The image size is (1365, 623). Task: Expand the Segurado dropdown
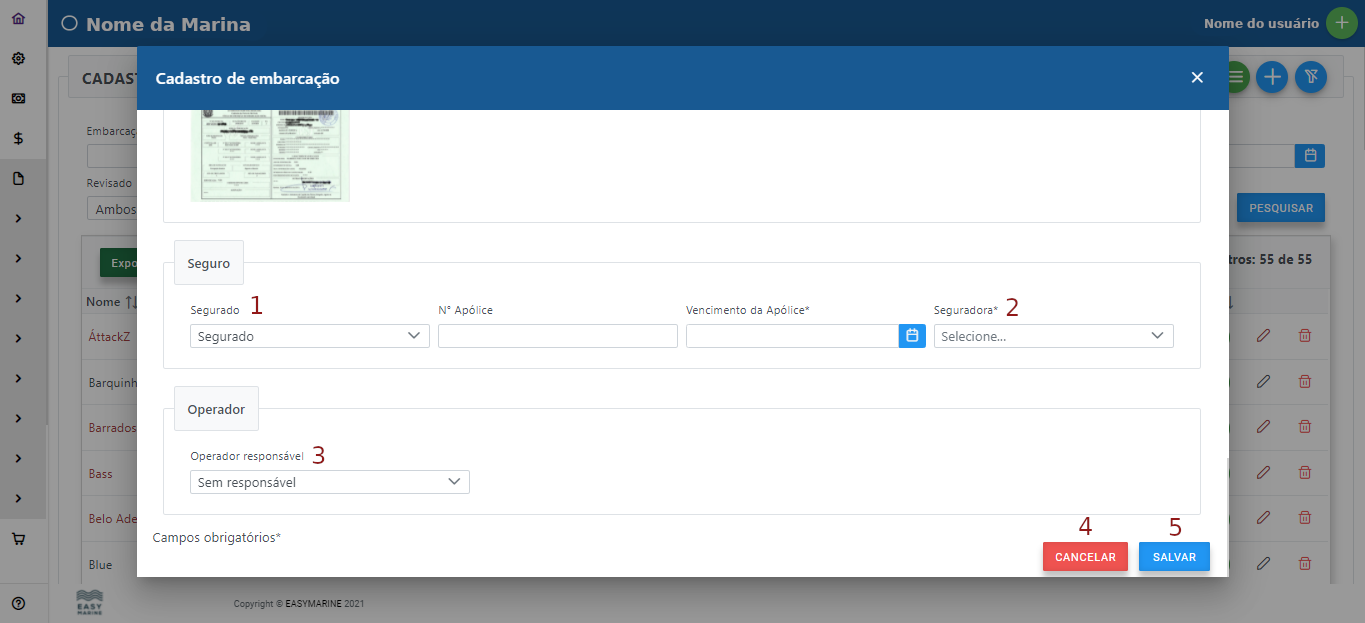click(x=310, y=337)
